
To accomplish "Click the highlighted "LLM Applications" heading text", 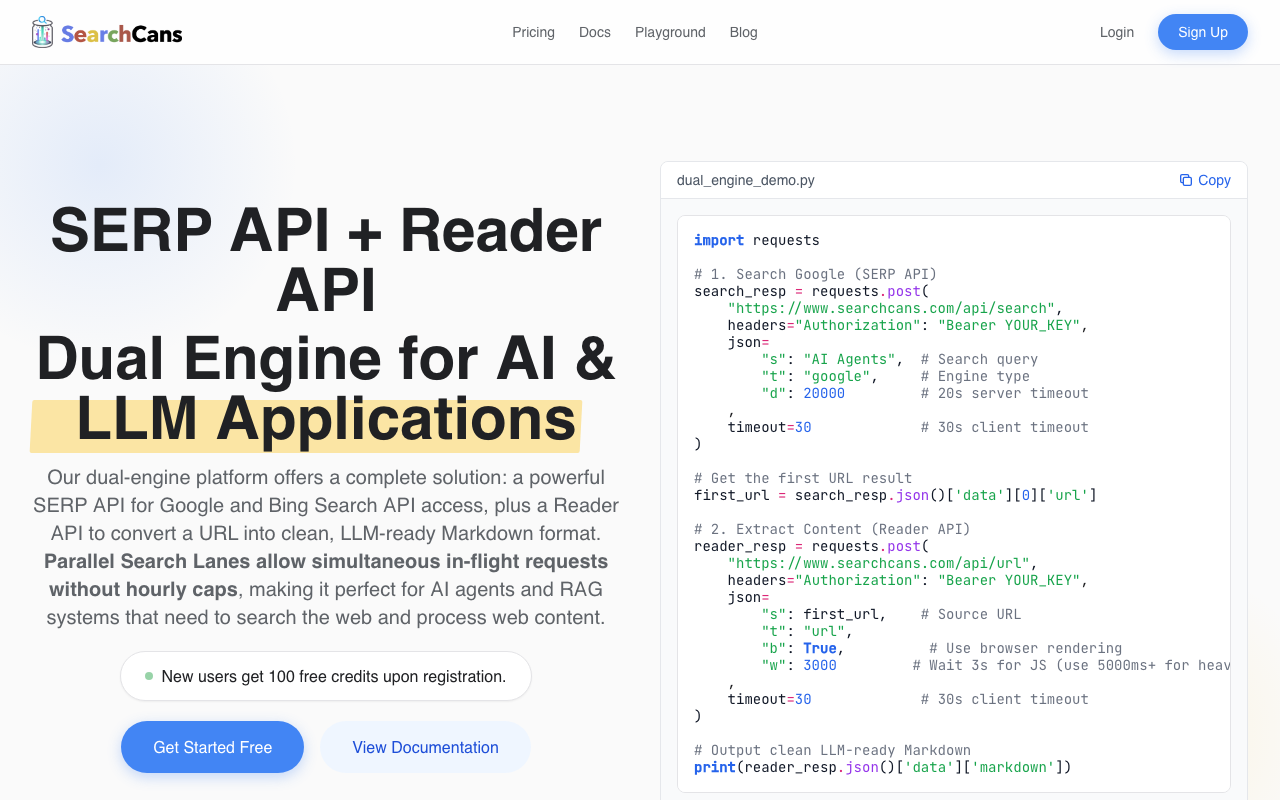I will [x=326, y=420].
